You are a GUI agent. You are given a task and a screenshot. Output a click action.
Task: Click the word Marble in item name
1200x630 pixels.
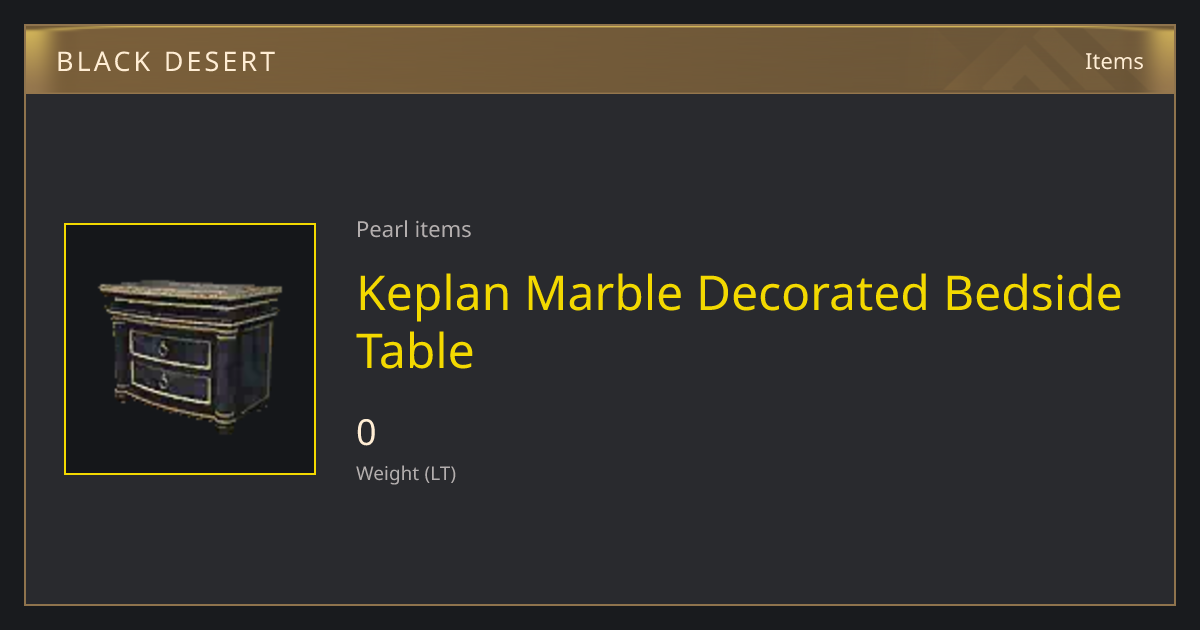604,293
